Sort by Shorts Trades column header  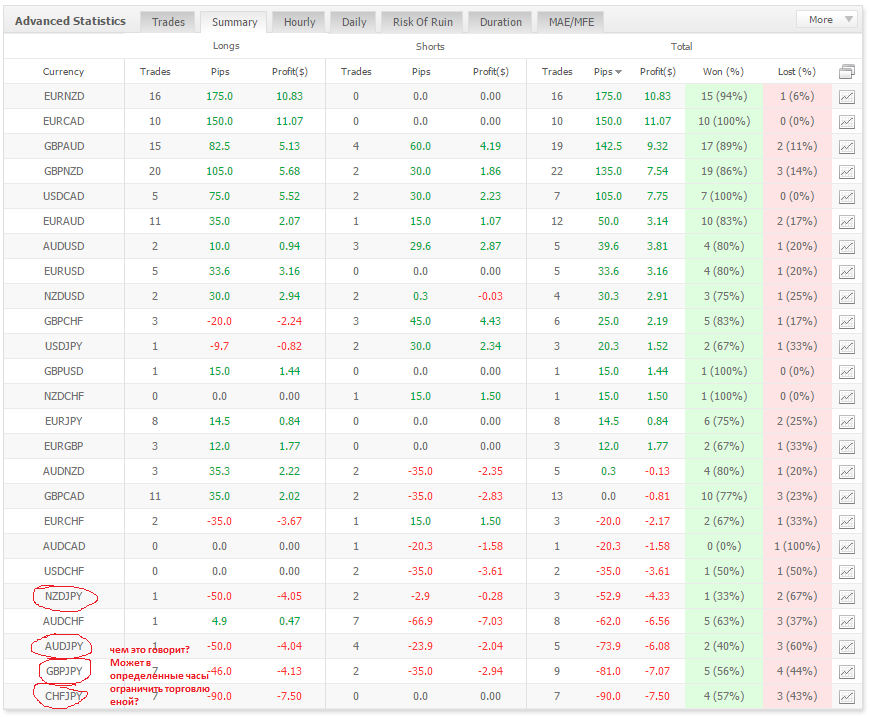point(356,72)
